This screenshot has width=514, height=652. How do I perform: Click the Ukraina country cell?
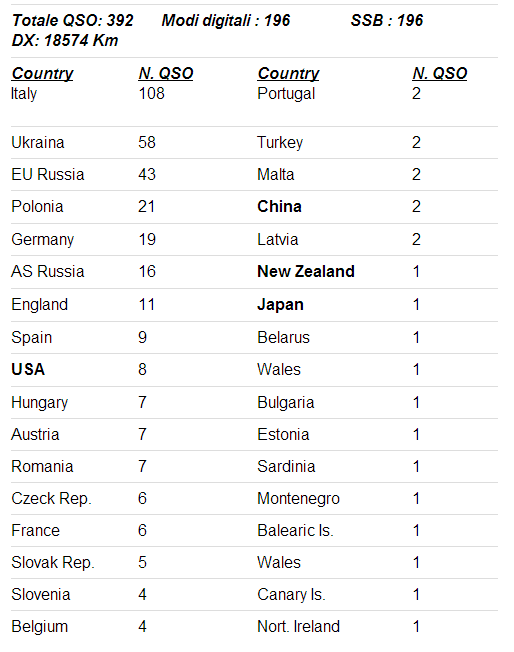(x=38, y=143)
